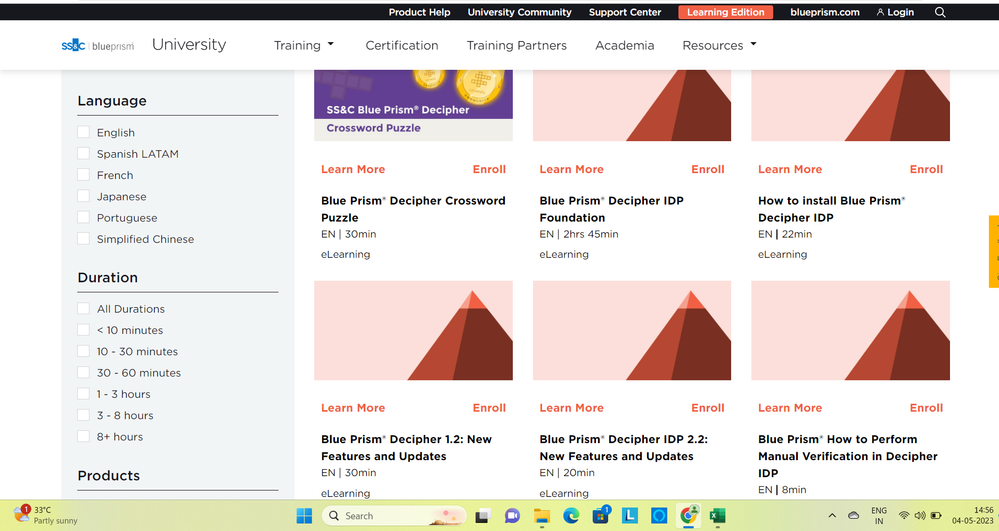Open the volume speaker tray icon

pos(919,516)
